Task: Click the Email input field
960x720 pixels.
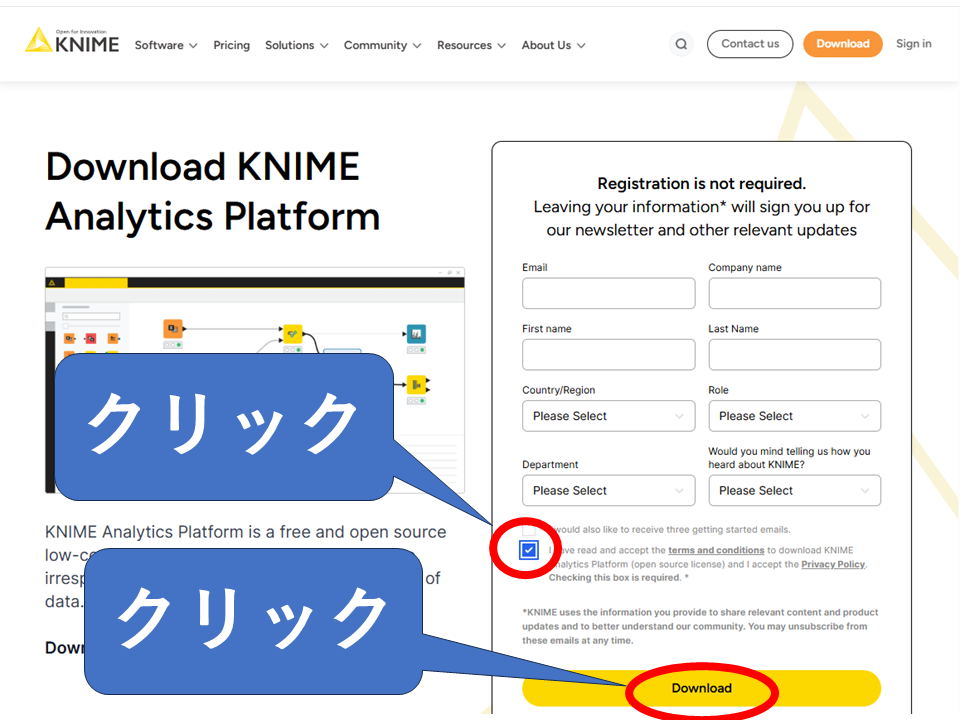Action: [608, 293]
